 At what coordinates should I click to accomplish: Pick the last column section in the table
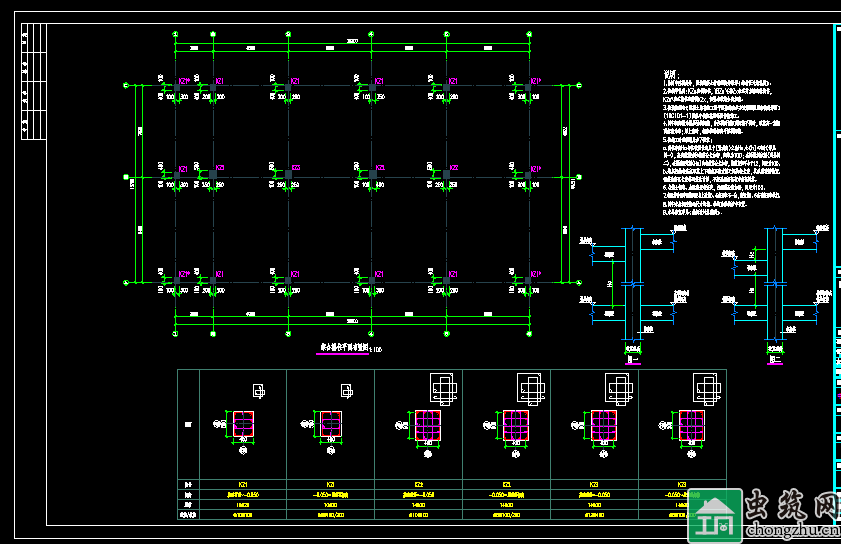click(691, 425)
